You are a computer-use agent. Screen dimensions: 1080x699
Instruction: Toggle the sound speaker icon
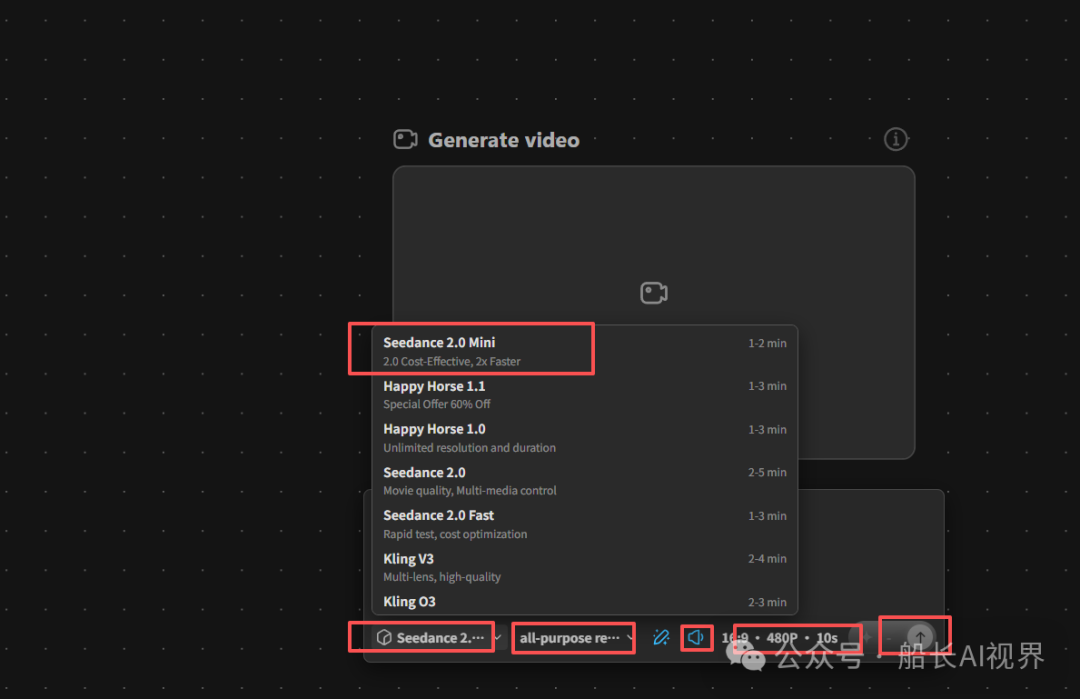click(696, 638)
